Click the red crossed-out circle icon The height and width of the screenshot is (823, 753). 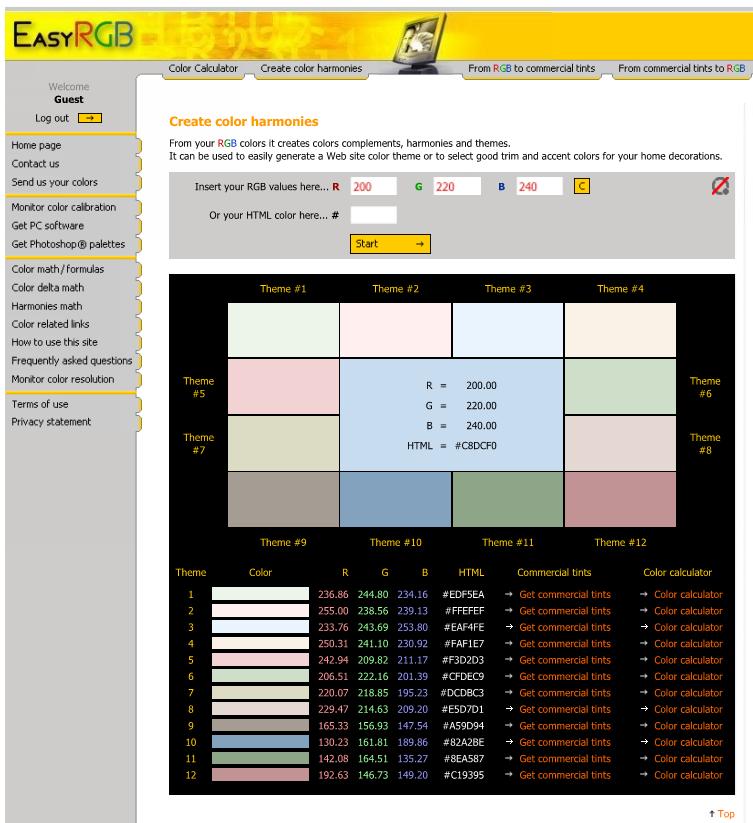(719, 186)
